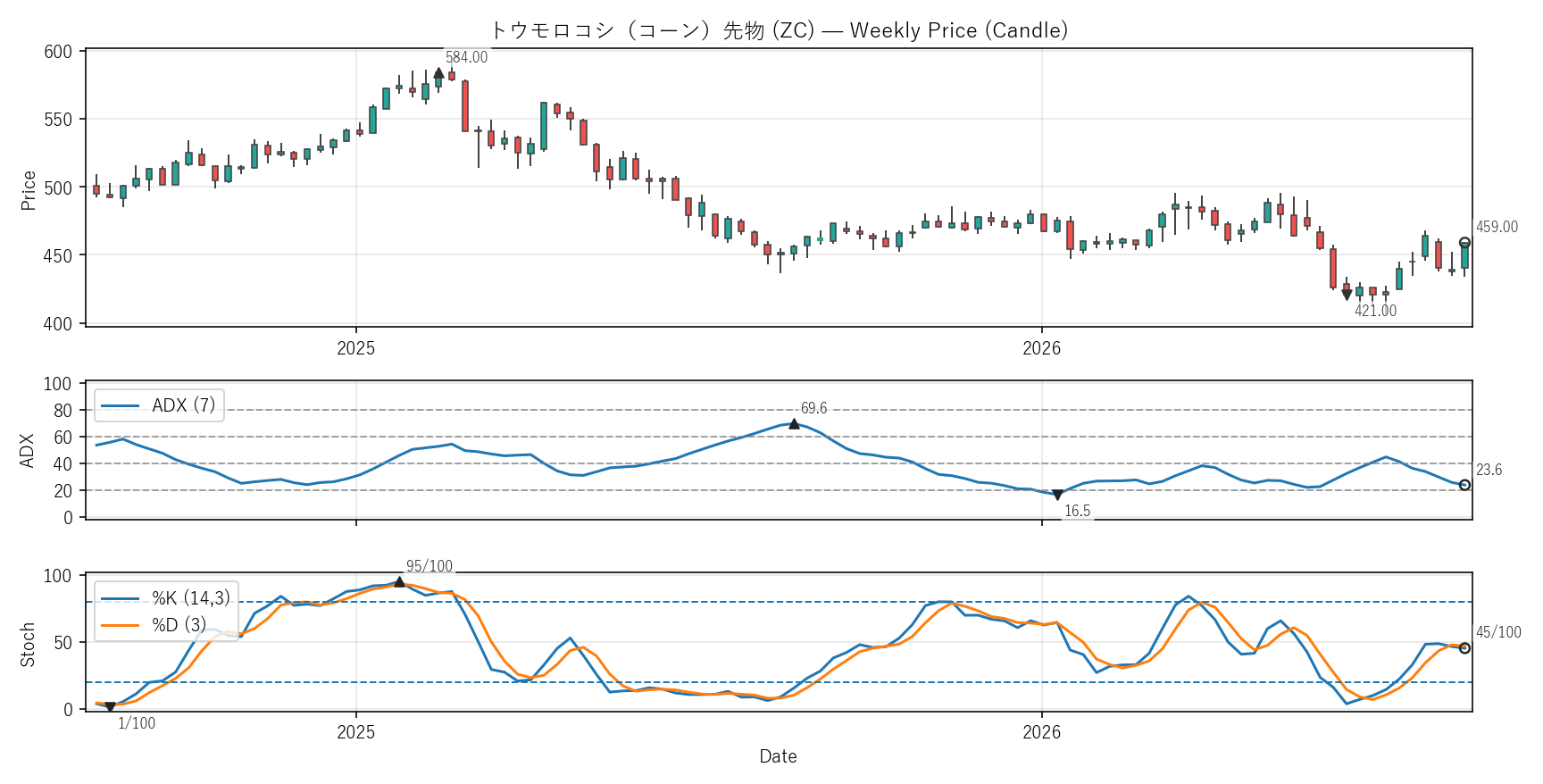Screen dimensions: 1543x784
Task: Click the down-triangle marker at the ADX low
Action: (1057, 495)
